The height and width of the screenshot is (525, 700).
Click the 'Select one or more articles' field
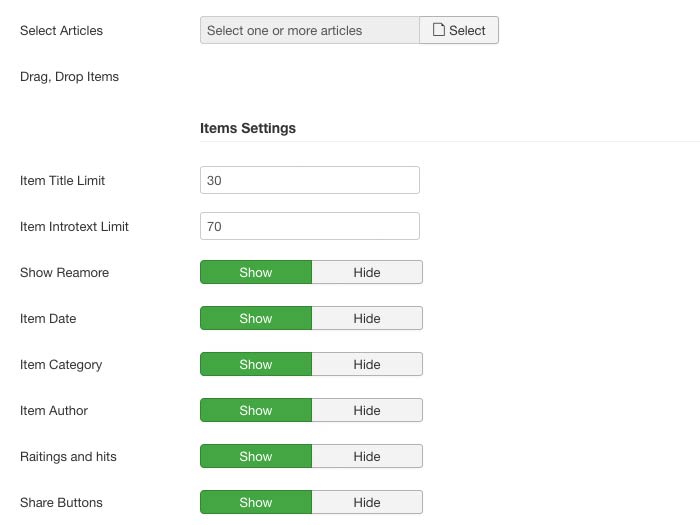coord(309,30)
